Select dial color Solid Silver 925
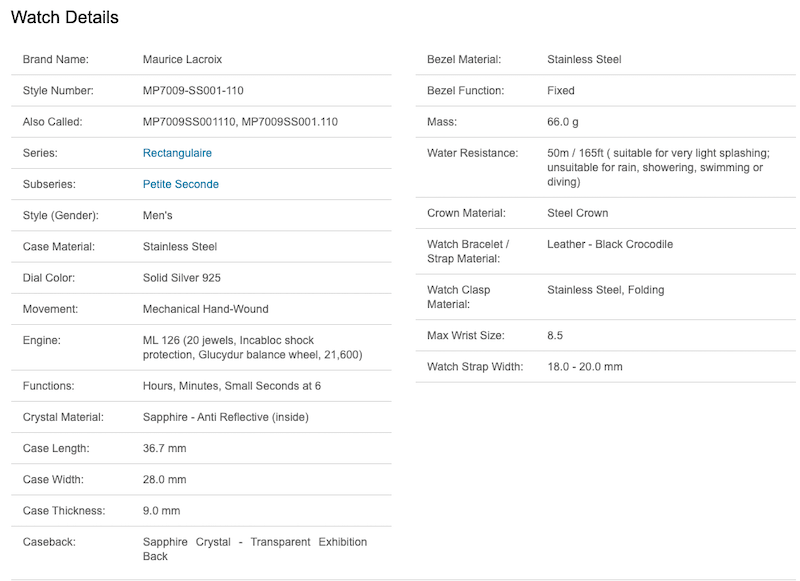800x581 pixels. tap(182, 278)
